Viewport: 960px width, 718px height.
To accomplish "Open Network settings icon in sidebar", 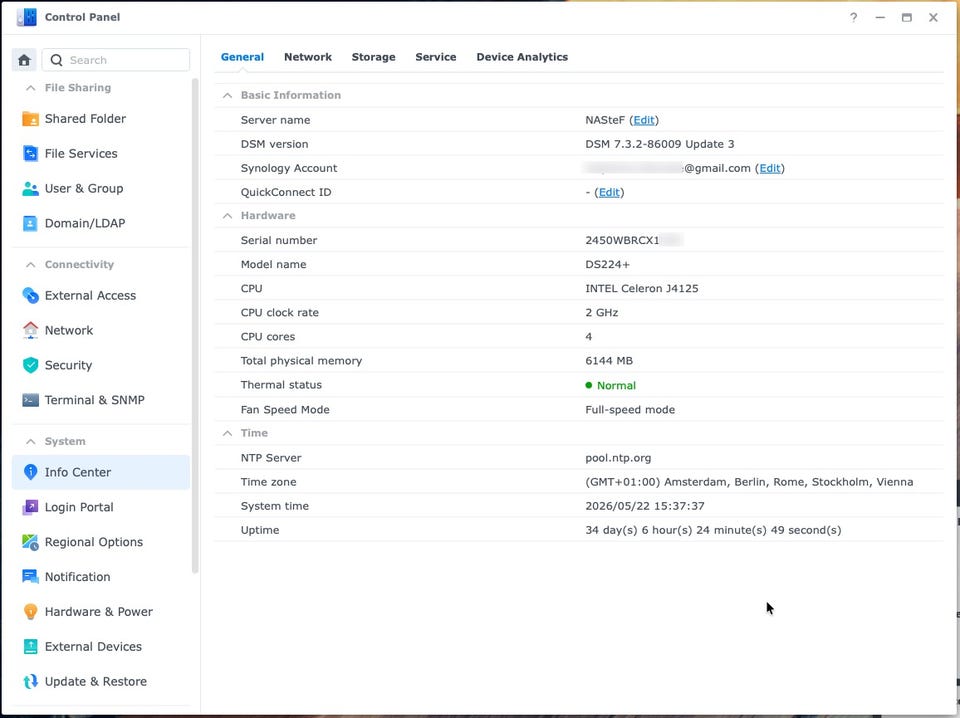I will pos(30,331).
